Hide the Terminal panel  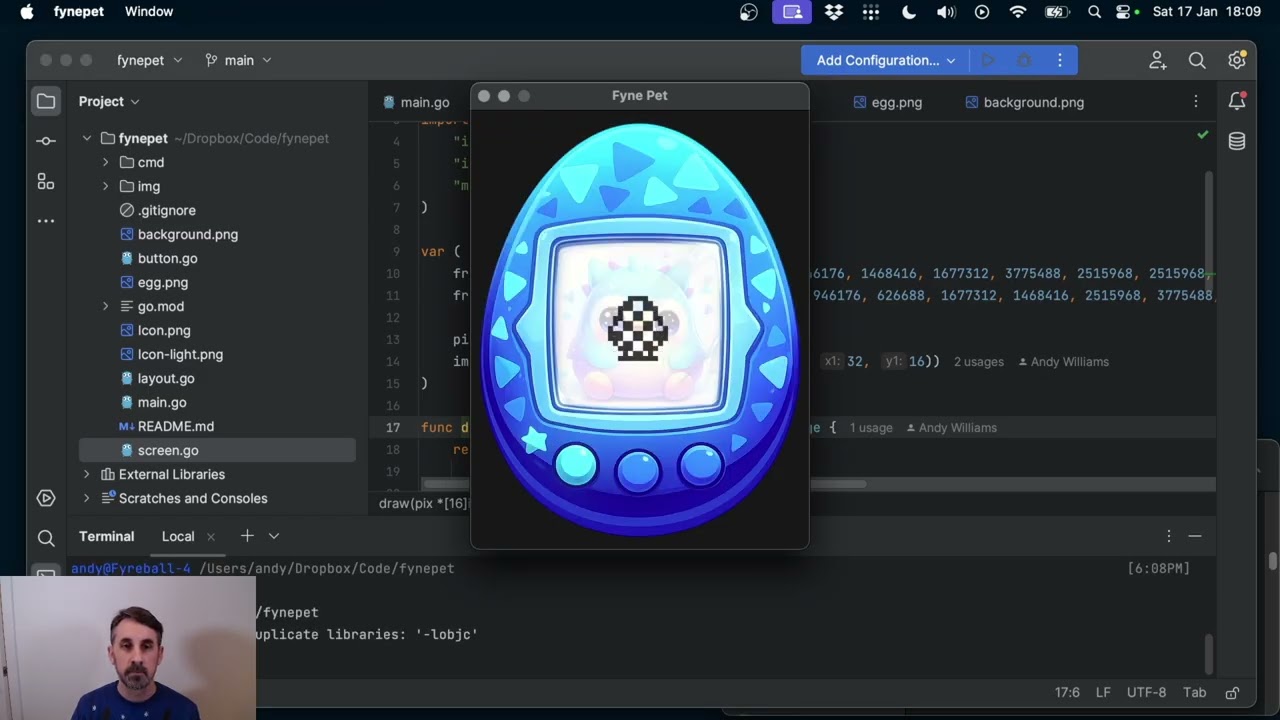point(1195,536)
